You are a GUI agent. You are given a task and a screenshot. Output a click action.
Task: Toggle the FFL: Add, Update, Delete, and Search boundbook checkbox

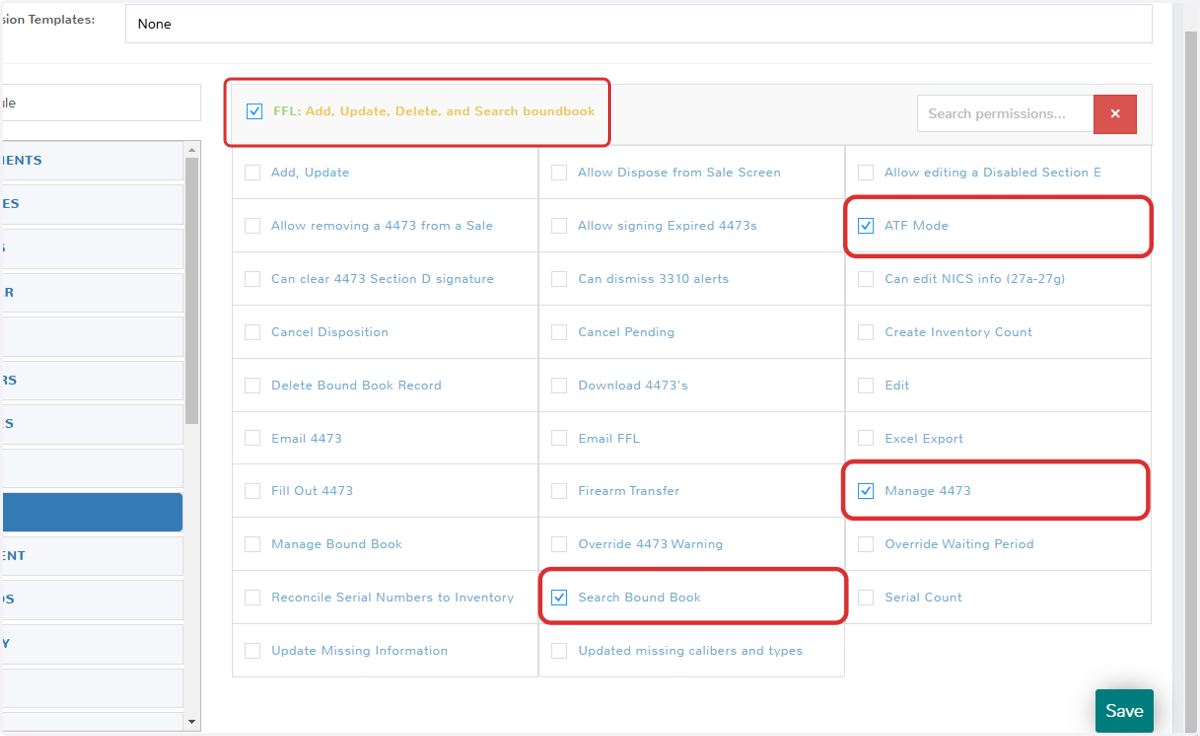[254, 112]
